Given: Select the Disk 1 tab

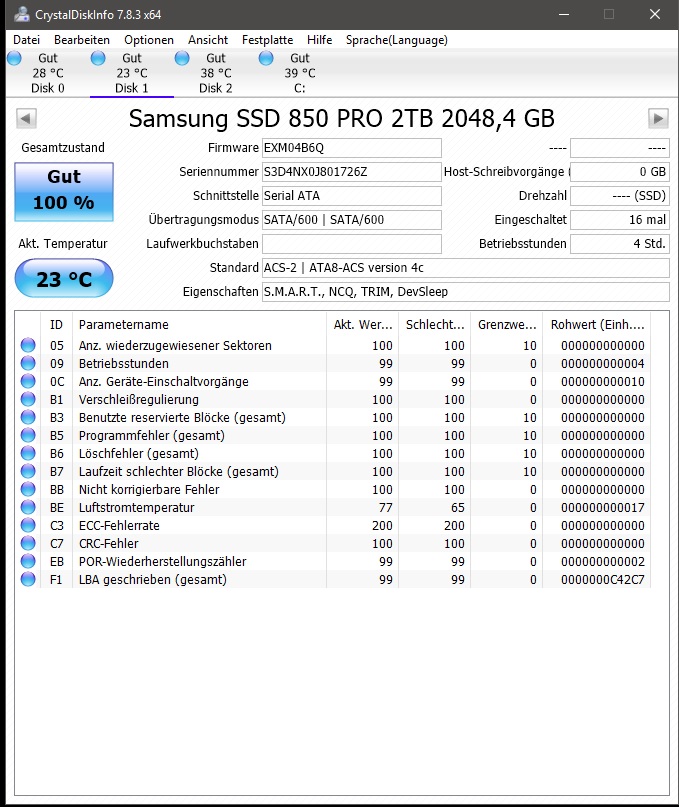Looking at the screenshot, I should click(132, 73).
